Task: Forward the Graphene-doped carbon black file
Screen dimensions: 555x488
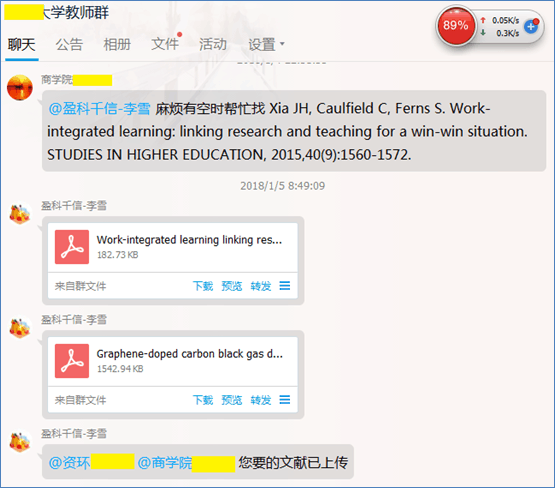Action: point(261,400)
